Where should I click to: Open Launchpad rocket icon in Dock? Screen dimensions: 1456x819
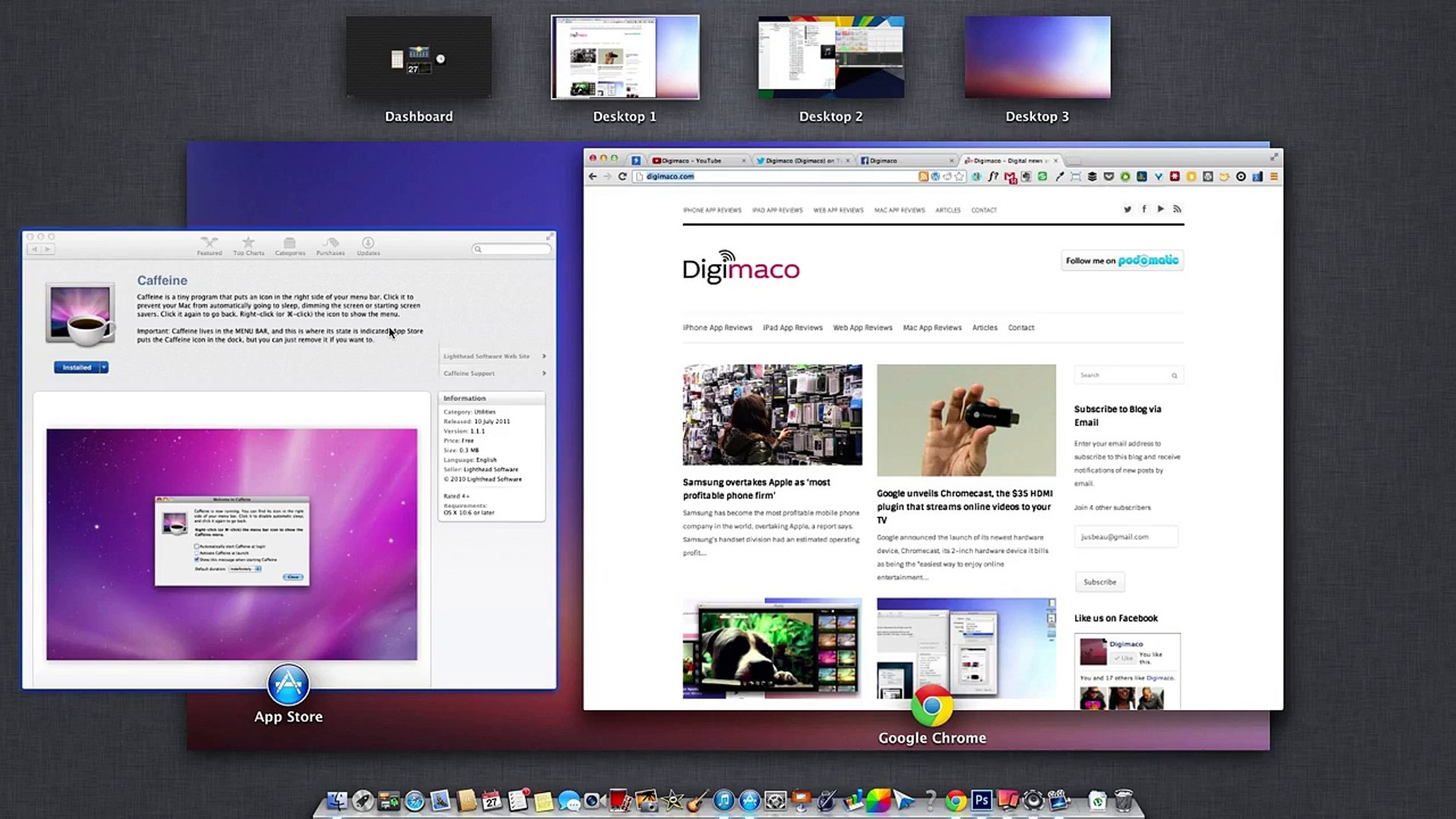363,800
